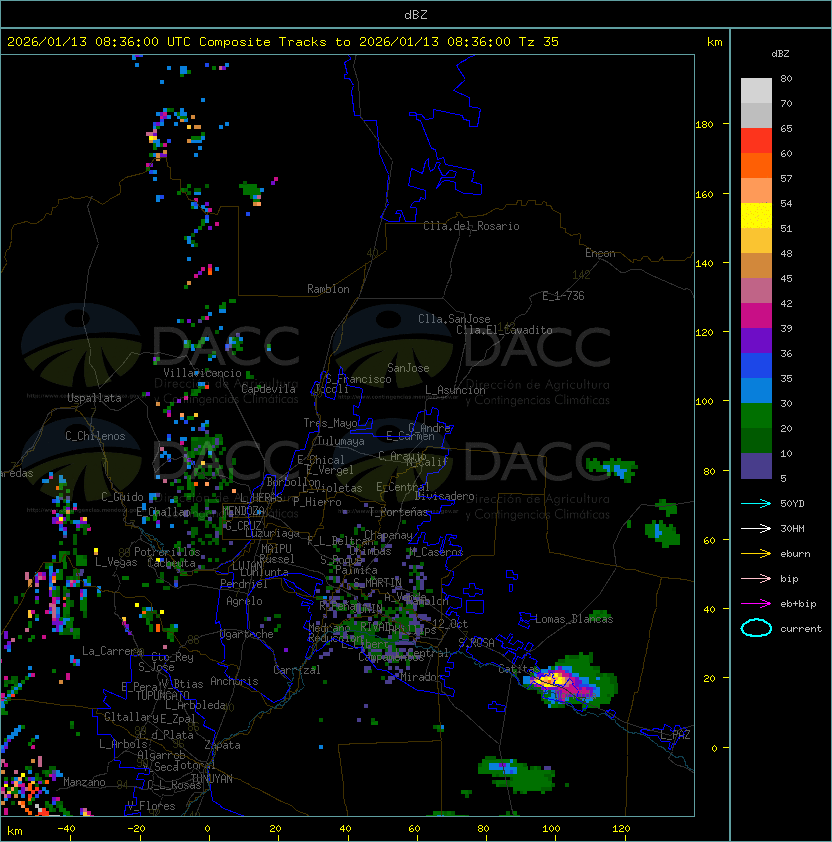Viewport: 832px width, 842px height.
Task: Click the 'Ugarteche' map label
Action: pos(247,634)
